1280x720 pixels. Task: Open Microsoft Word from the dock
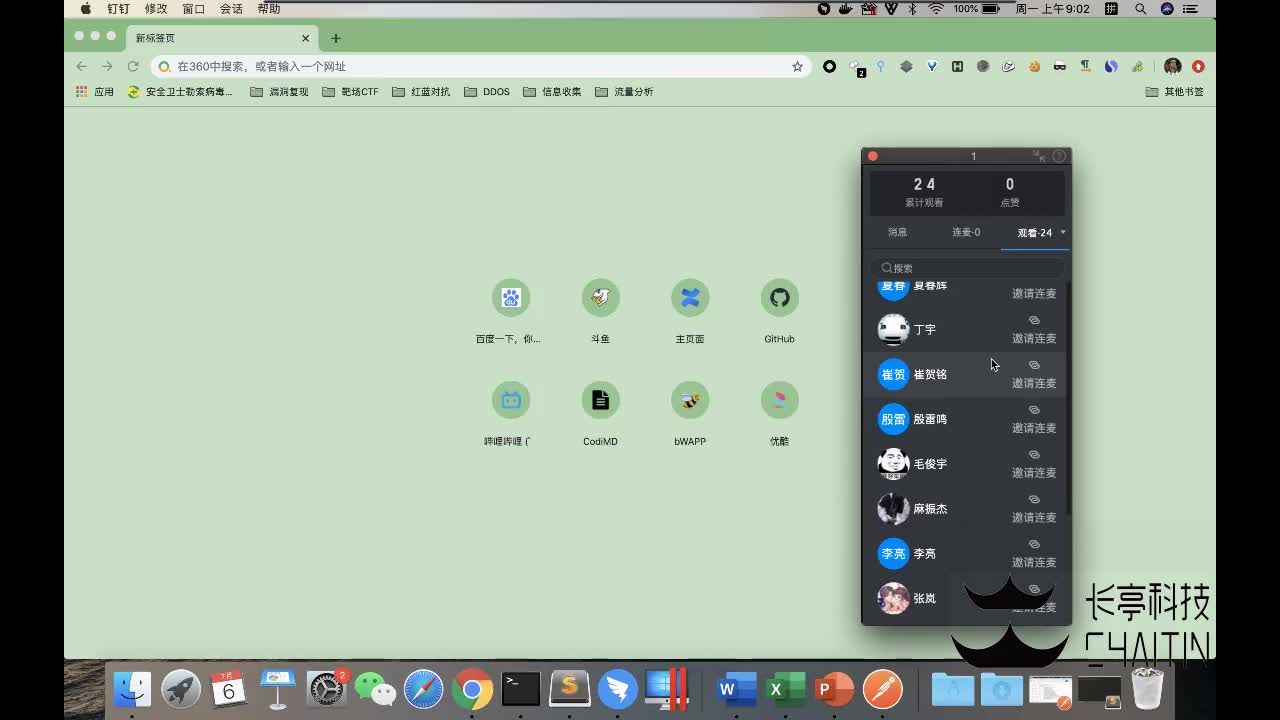click(737, 689)
